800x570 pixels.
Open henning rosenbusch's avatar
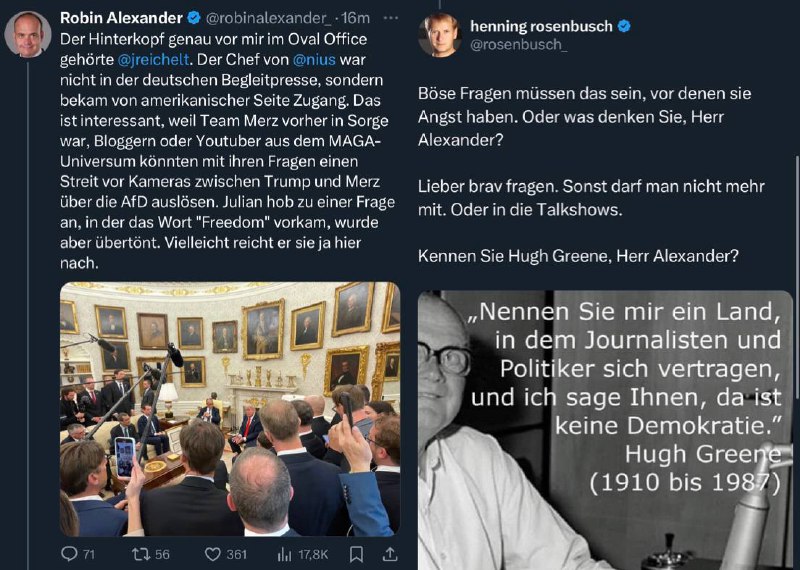click(440, 35)
